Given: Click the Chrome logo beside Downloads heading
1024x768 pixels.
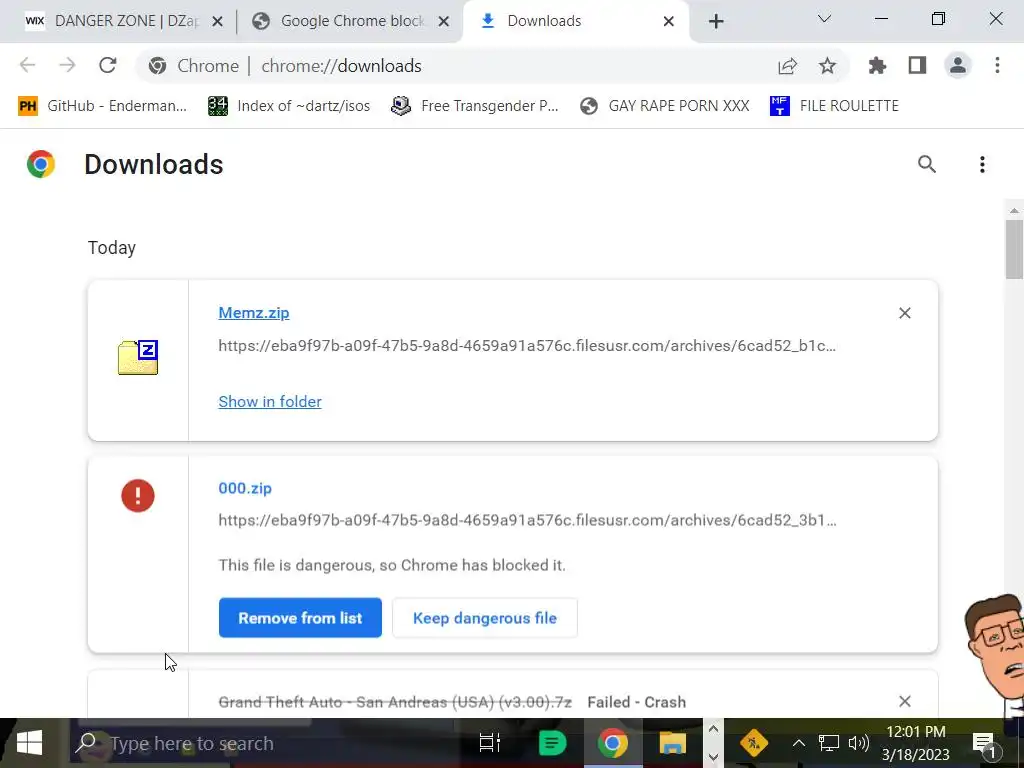Looking at the screenshot, I should (40, 164).
